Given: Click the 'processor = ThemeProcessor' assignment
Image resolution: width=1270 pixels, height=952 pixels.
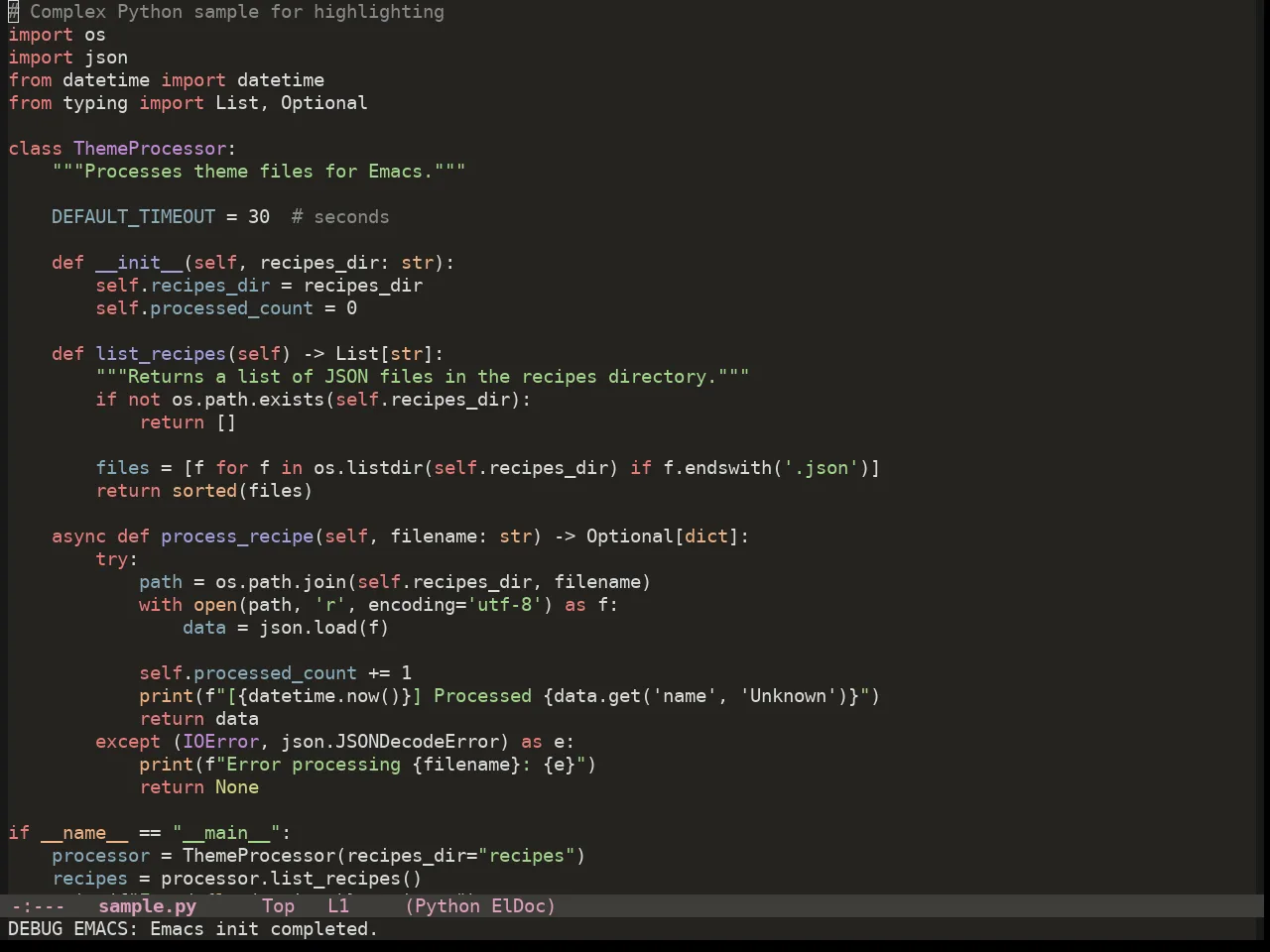Looking at the screenshot, I should [x=318, y=856].
